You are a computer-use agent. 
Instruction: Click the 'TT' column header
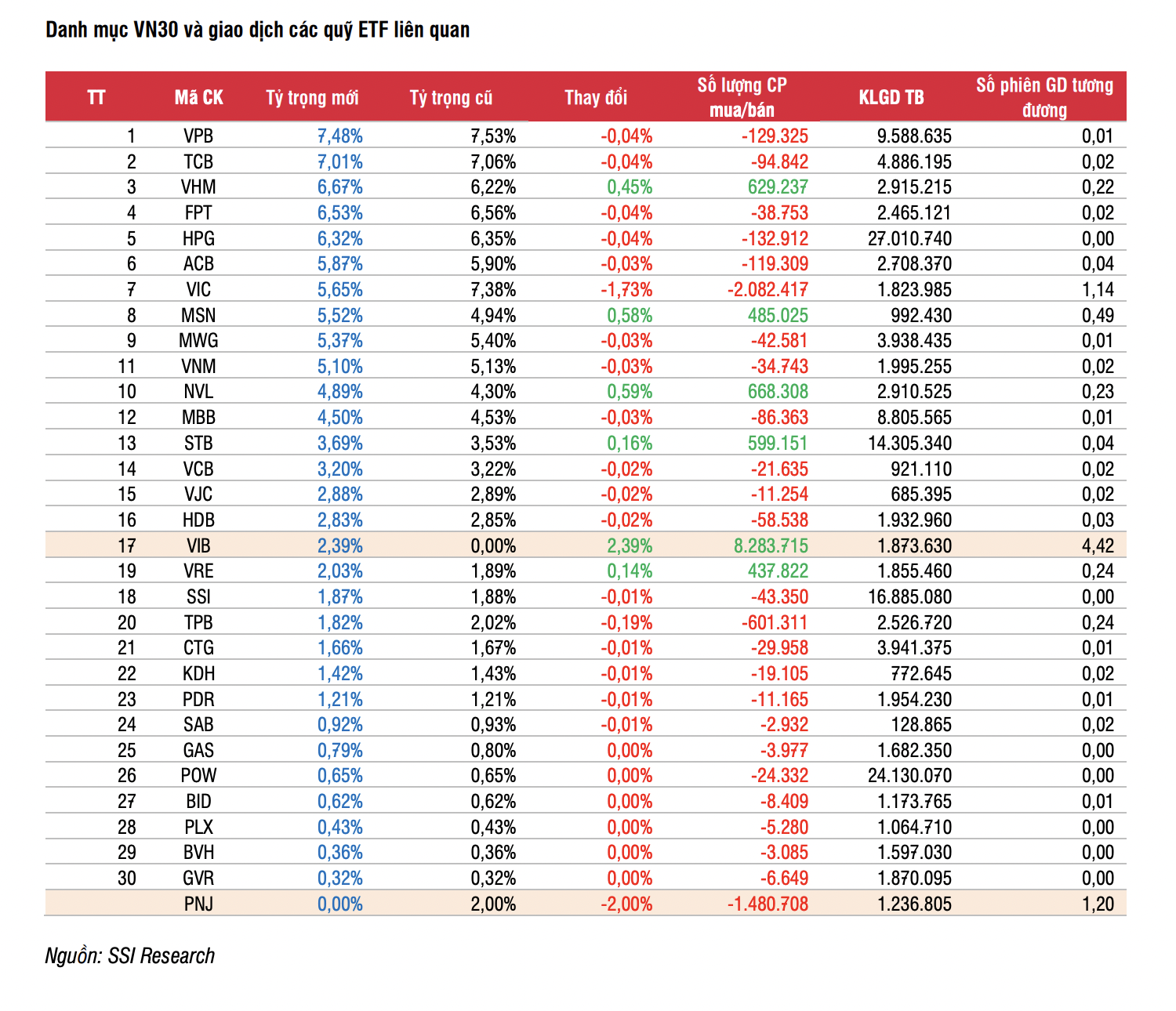(96, 97)
